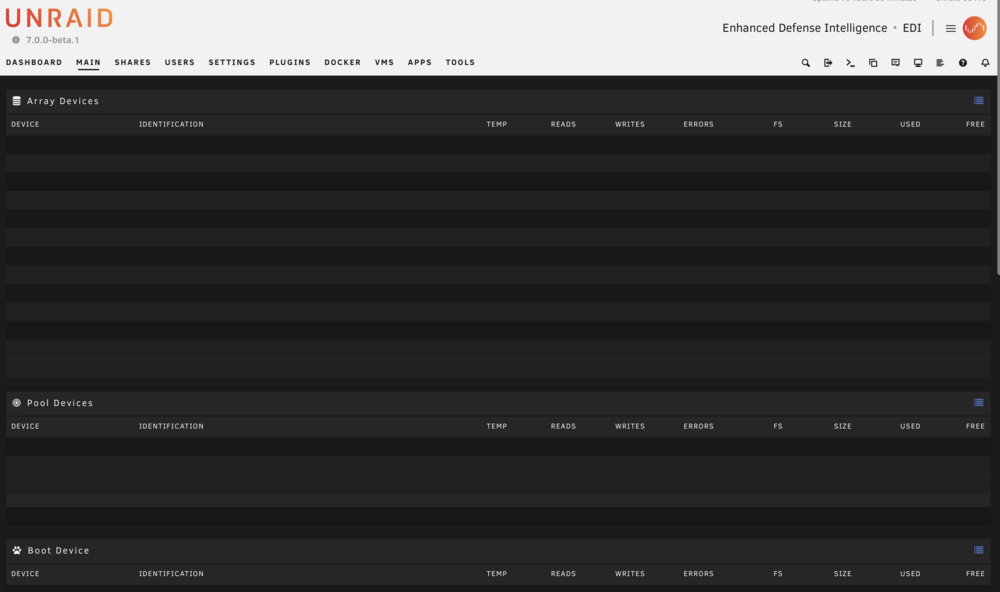Switch to the Users tab
The image size is (1000, 592).
tap(180, 63)
